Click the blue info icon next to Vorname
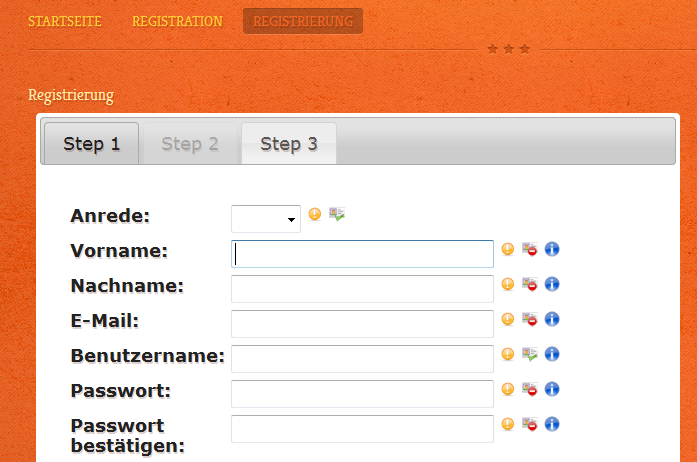The image size is (697, 462). [552, 249]
